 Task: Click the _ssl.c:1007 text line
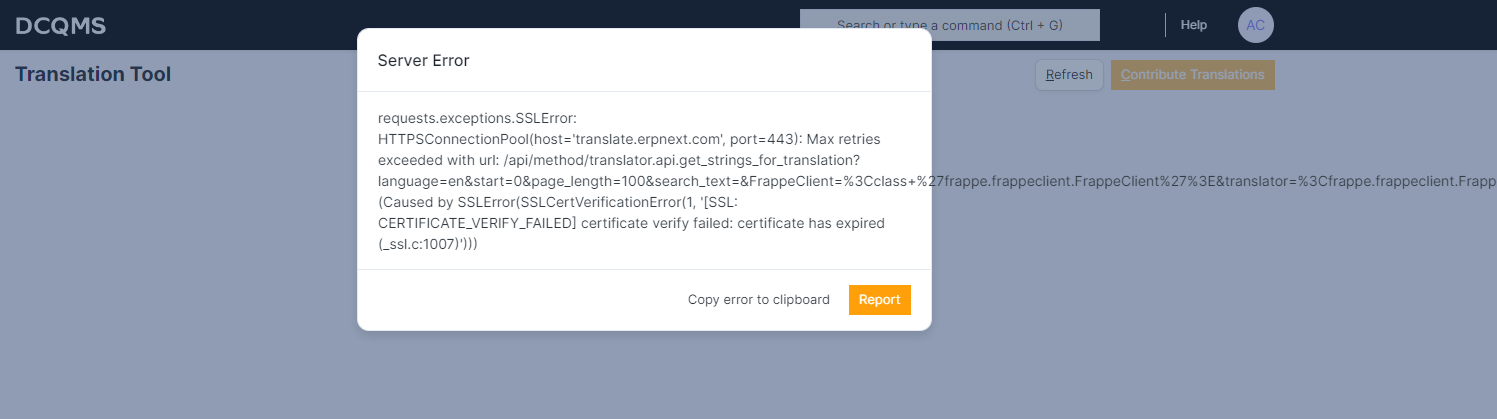point(428,244)
